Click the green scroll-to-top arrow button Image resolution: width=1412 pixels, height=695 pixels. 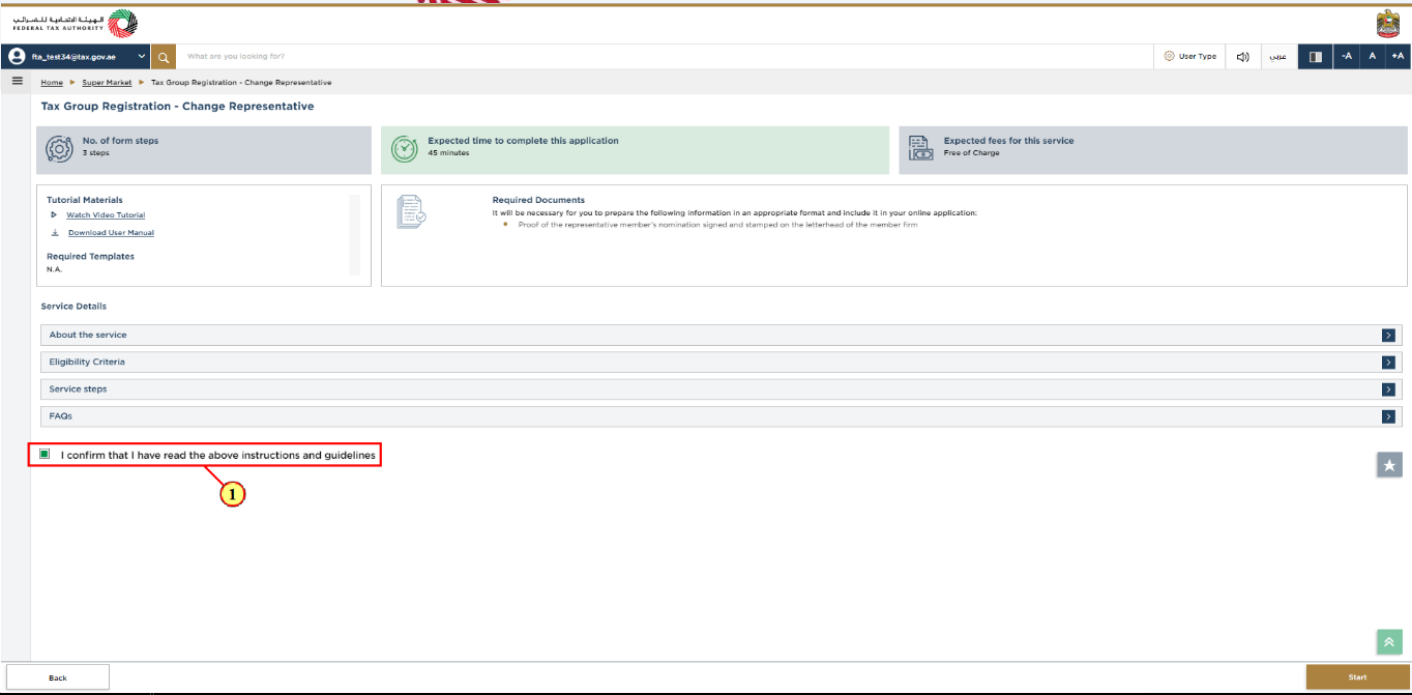[1389, 642]
